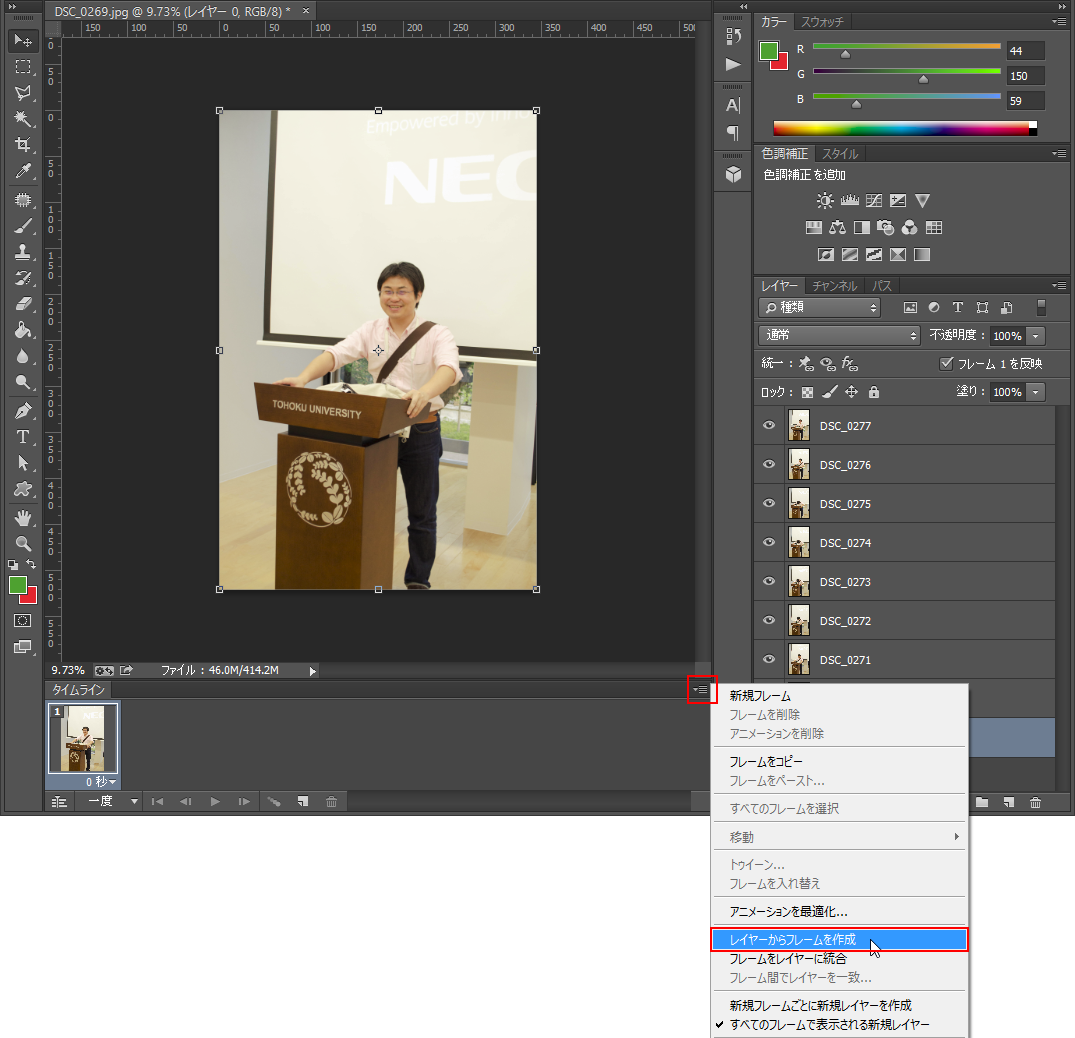Select the Pen tool
The width and height of the screenshot is (1075, 1038).
tap(23, 411)
